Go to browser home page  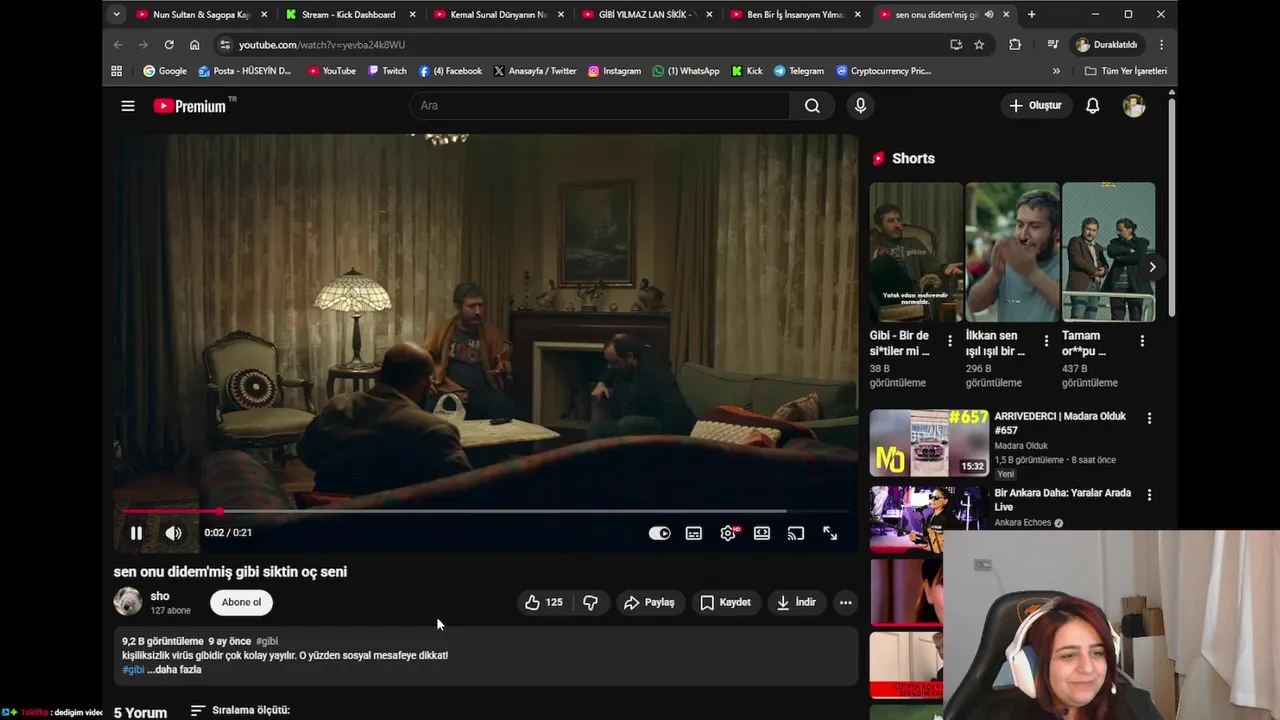point(194,45)
